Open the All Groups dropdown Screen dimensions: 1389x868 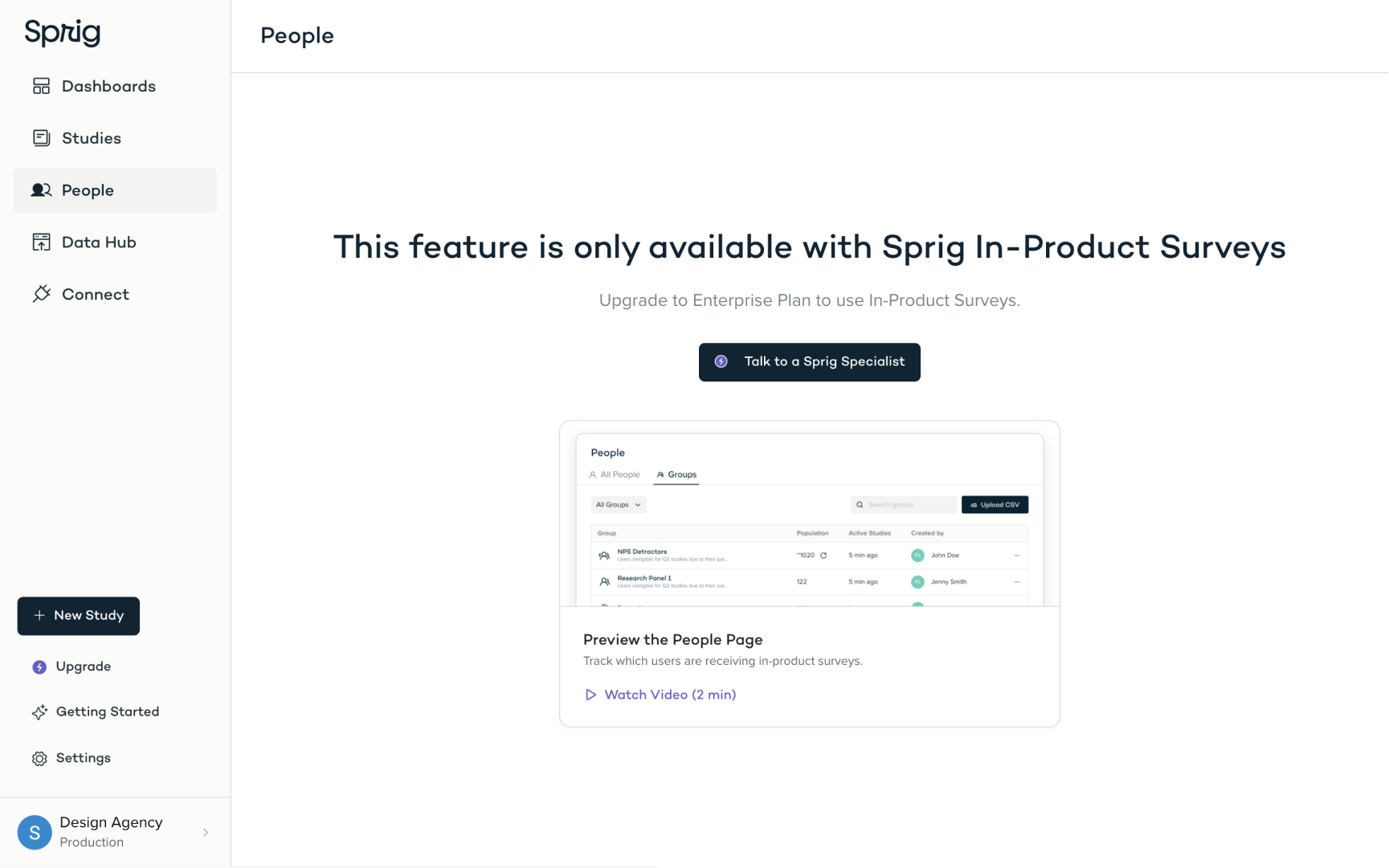coord(618,504)
